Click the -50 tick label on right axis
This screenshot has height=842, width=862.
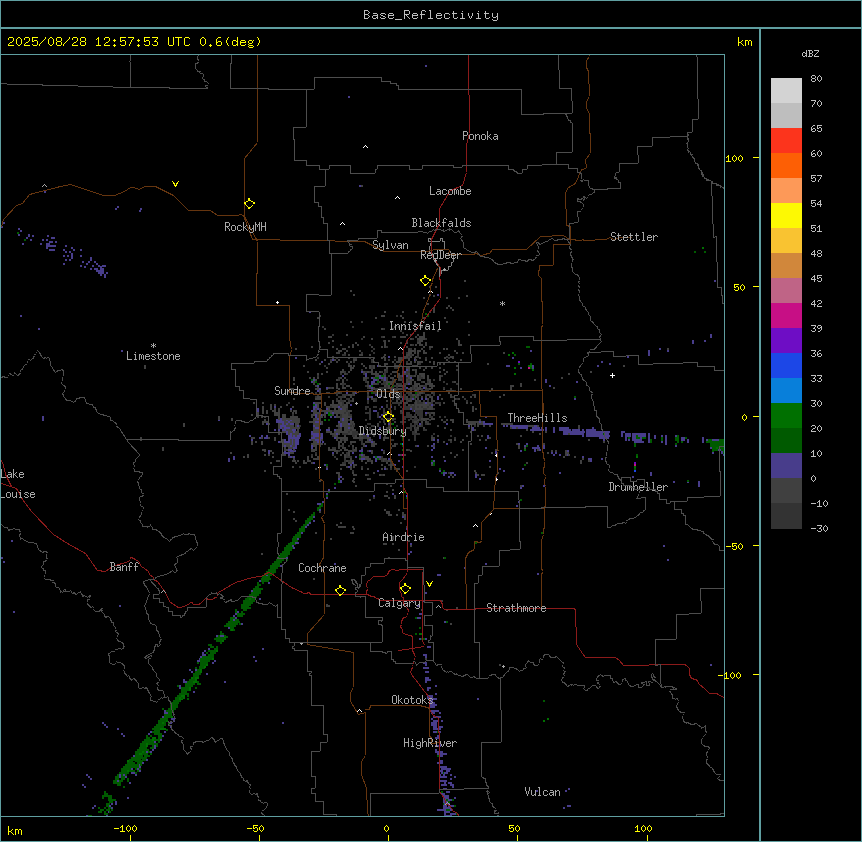pyautogui.click(x=734, y=546)
